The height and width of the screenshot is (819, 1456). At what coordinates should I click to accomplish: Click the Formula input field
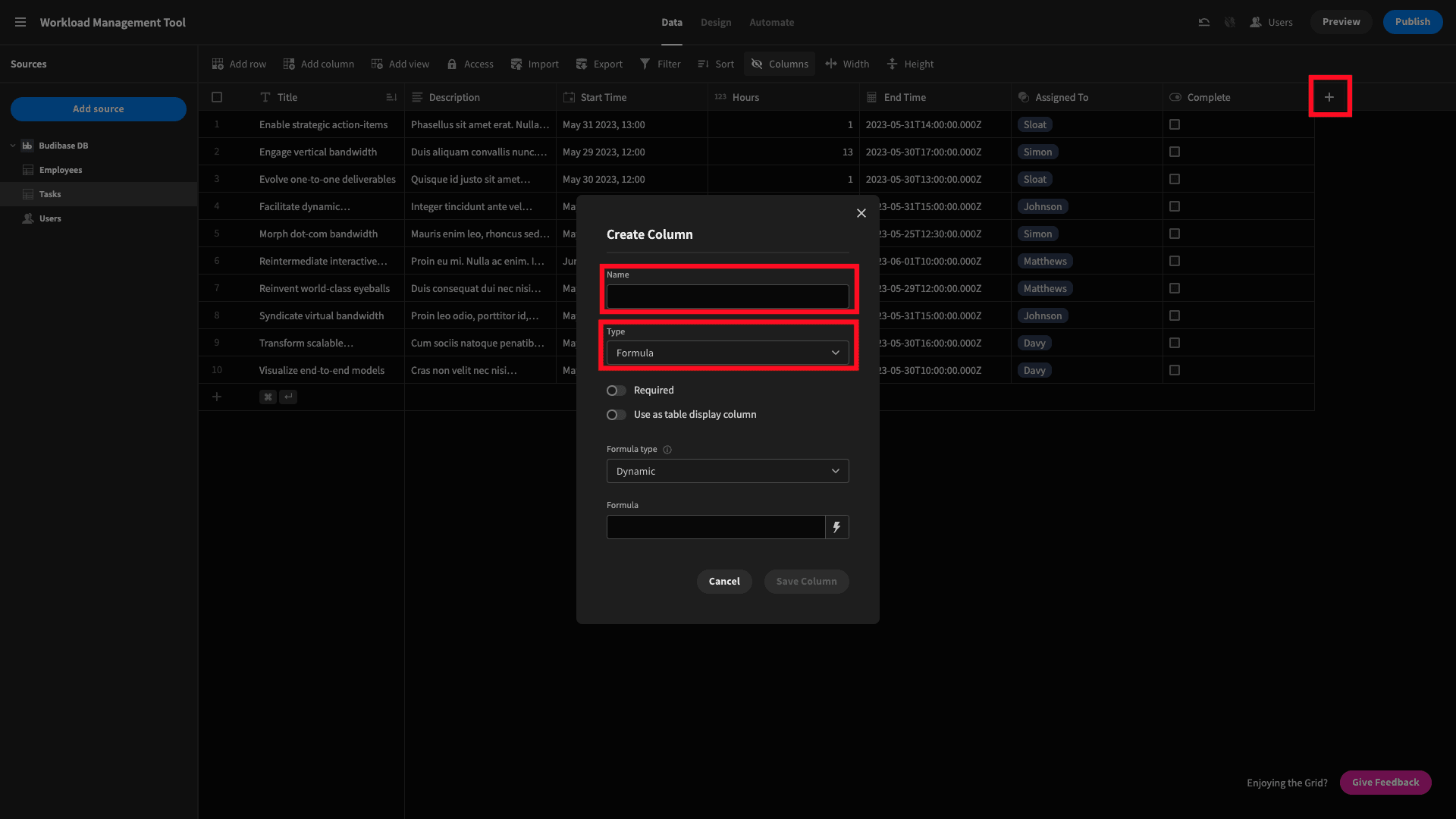click(716, 527)
